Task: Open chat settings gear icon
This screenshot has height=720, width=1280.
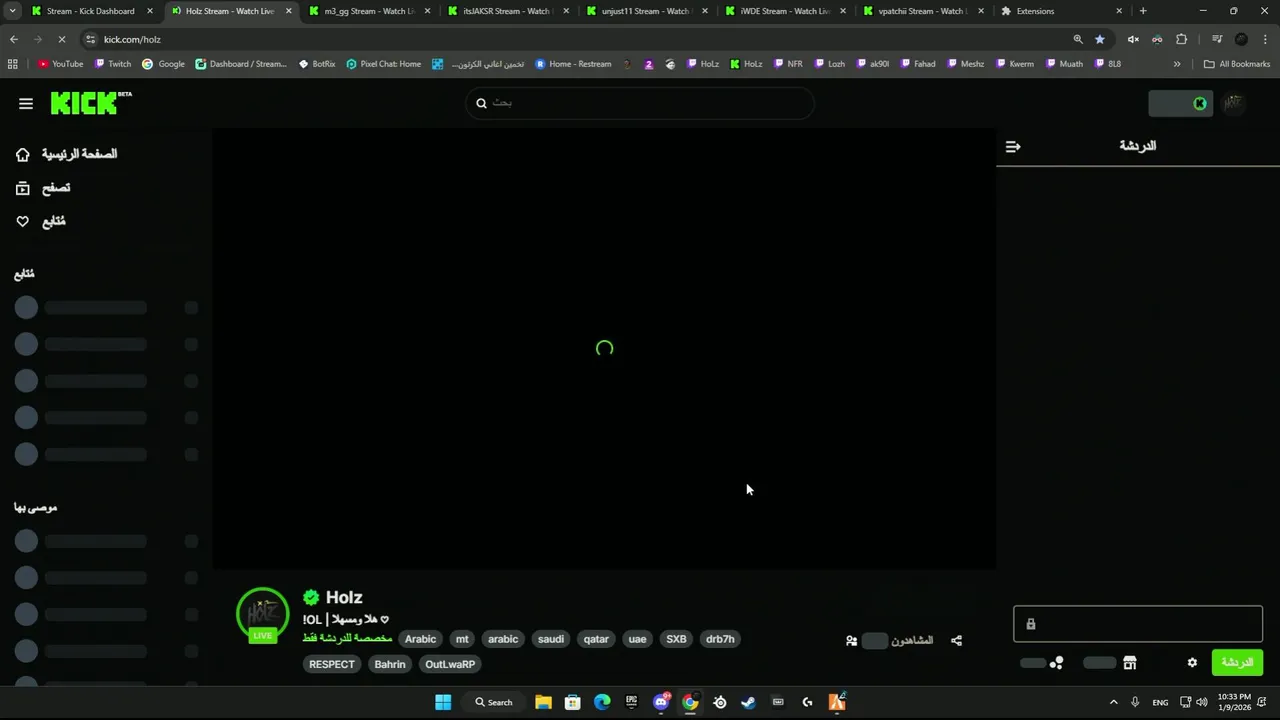Action: 1192,663
